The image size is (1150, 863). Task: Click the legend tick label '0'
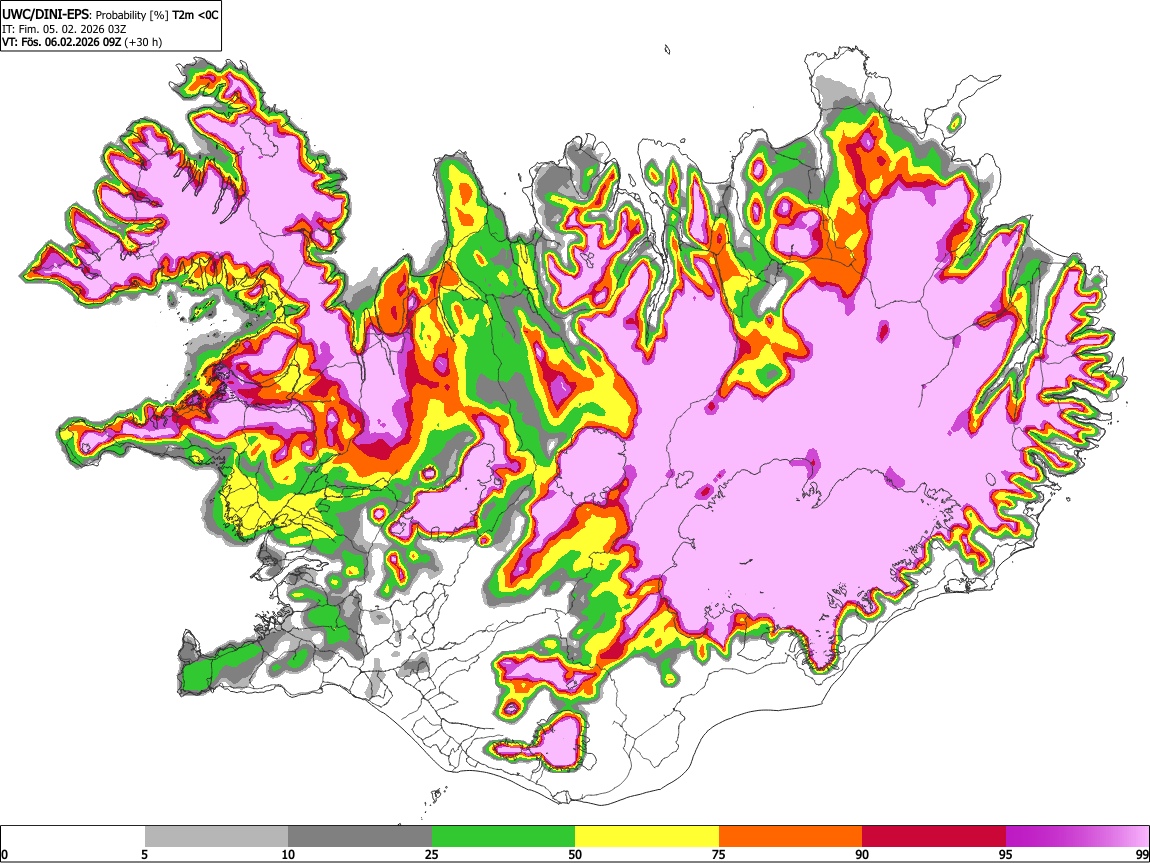(4, 854)
